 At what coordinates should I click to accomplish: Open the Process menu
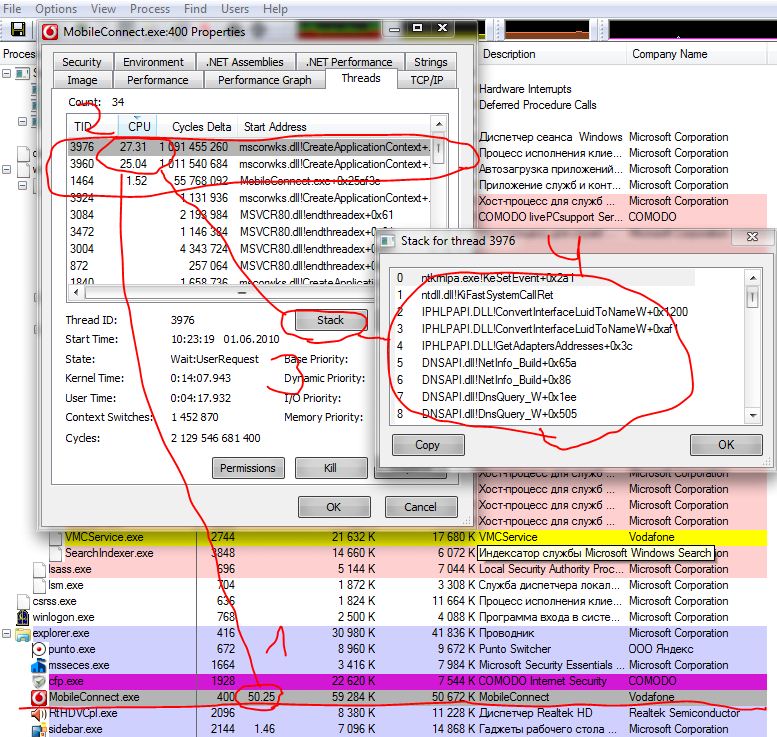point(150,9)
